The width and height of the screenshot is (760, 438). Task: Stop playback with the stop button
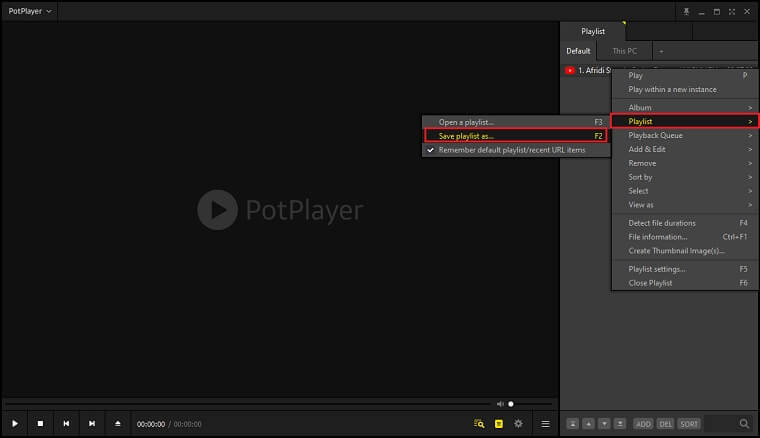(x=41, y=423)
